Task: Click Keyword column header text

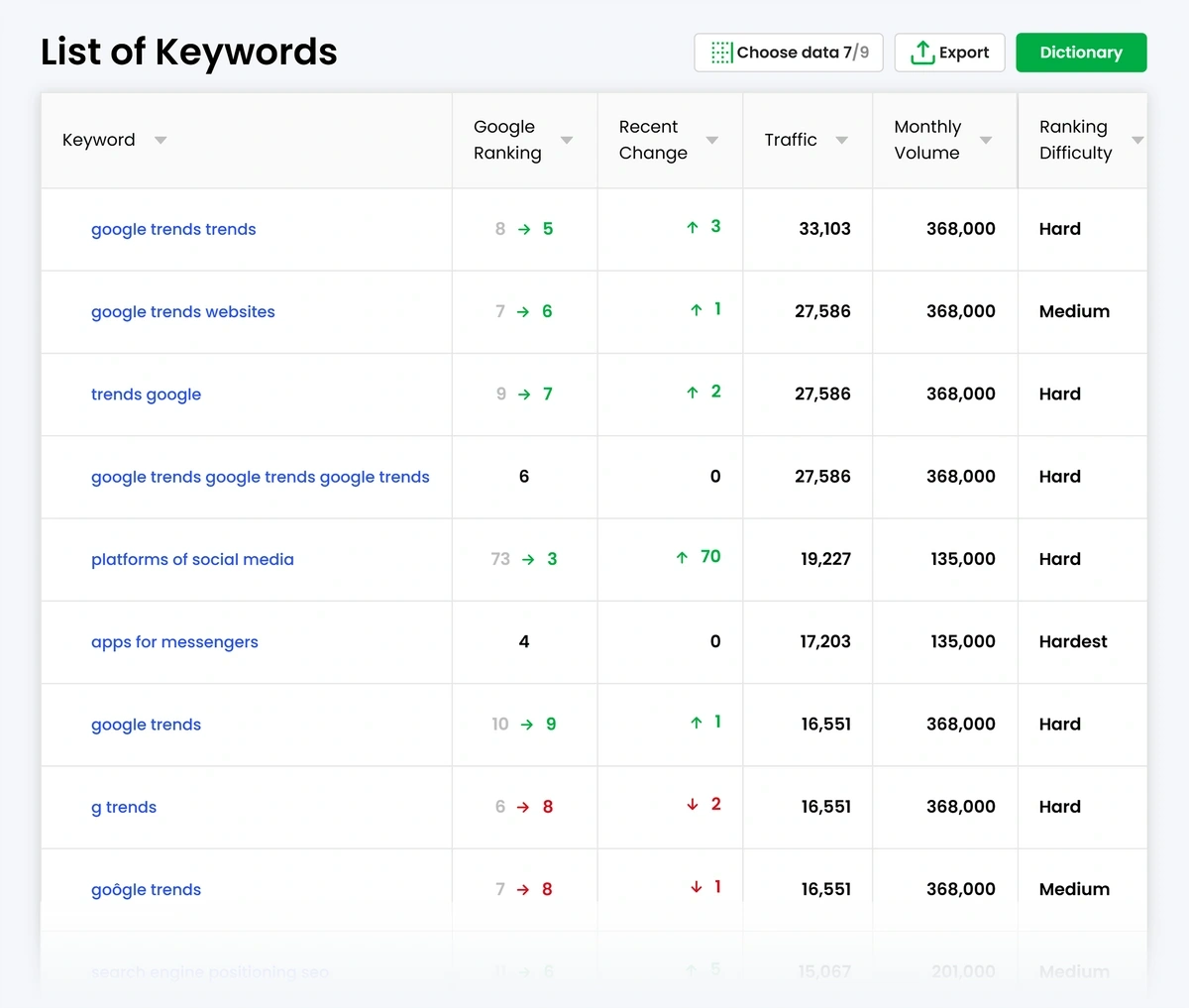Action: 99,140
